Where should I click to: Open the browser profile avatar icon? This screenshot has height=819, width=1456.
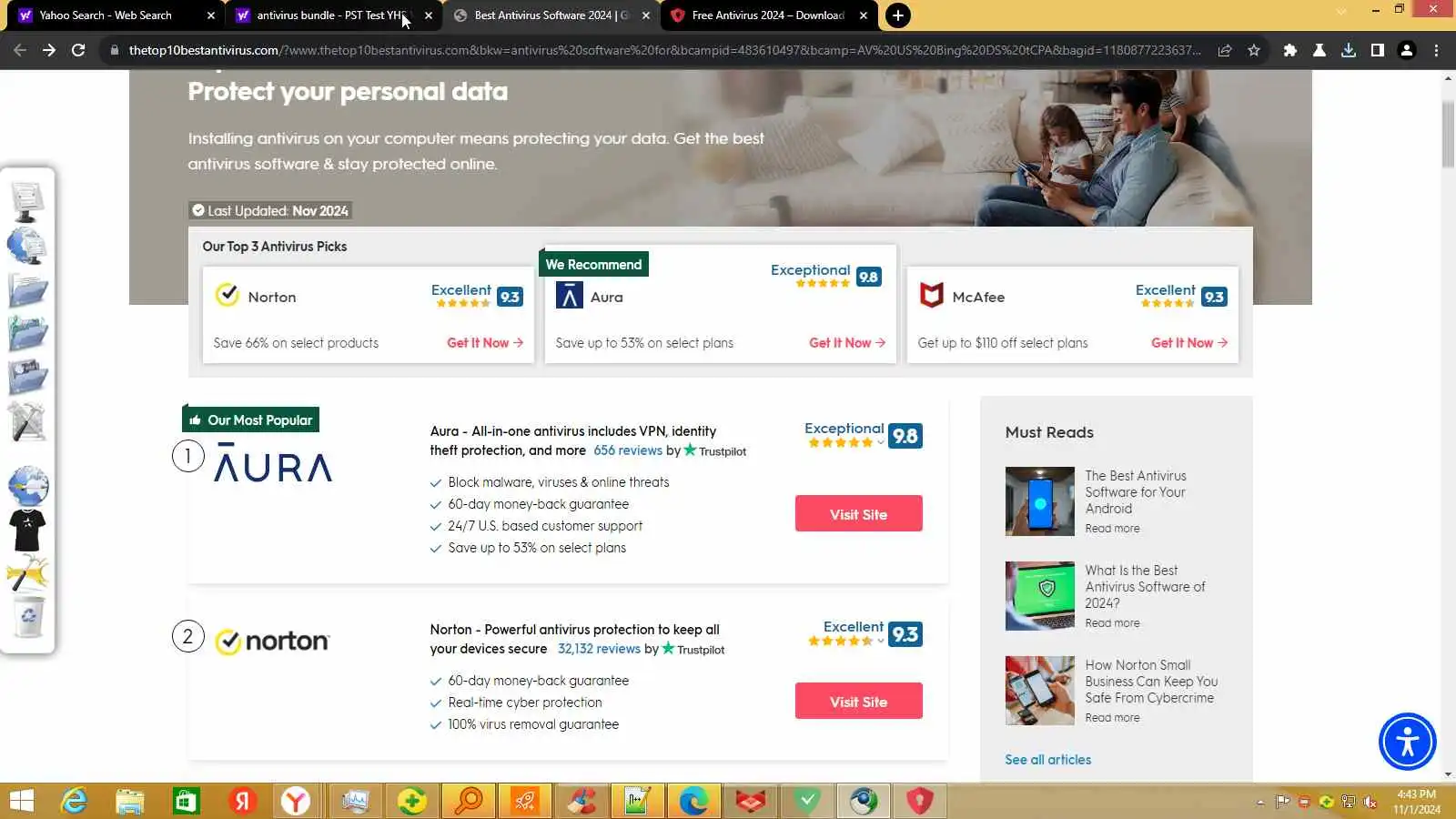coord(1407,50)
